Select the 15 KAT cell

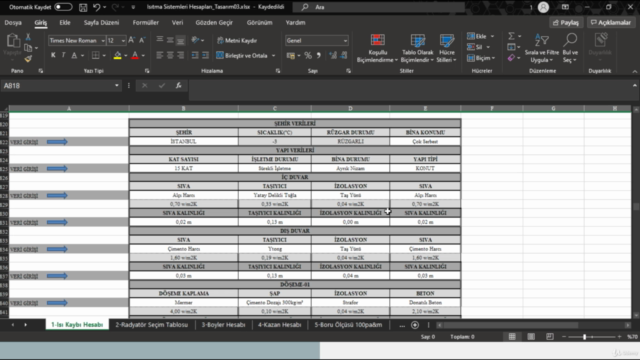coord(184,168)
